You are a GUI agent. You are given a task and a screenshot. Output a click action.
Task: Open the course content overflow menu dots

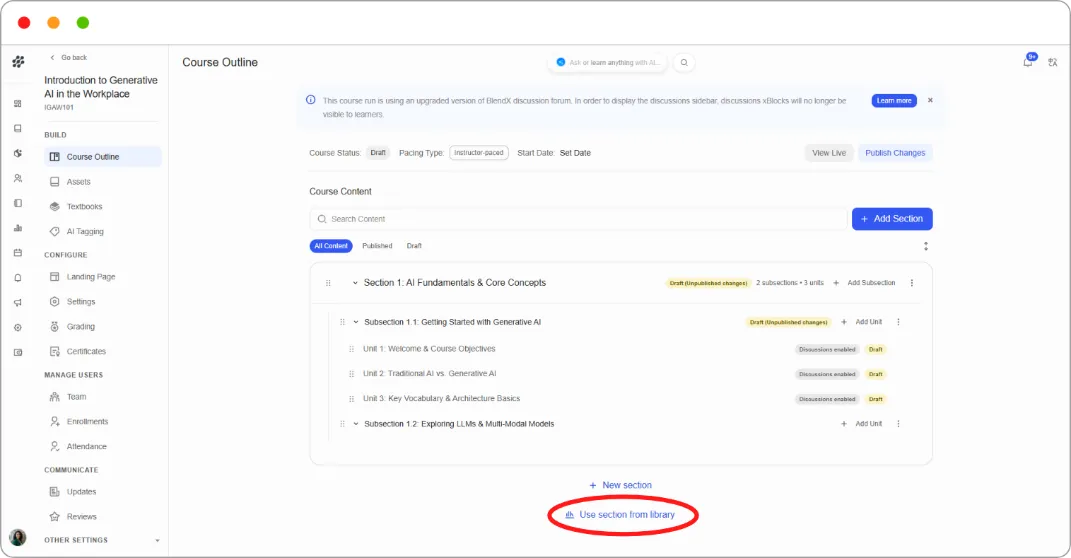(926, 246)
